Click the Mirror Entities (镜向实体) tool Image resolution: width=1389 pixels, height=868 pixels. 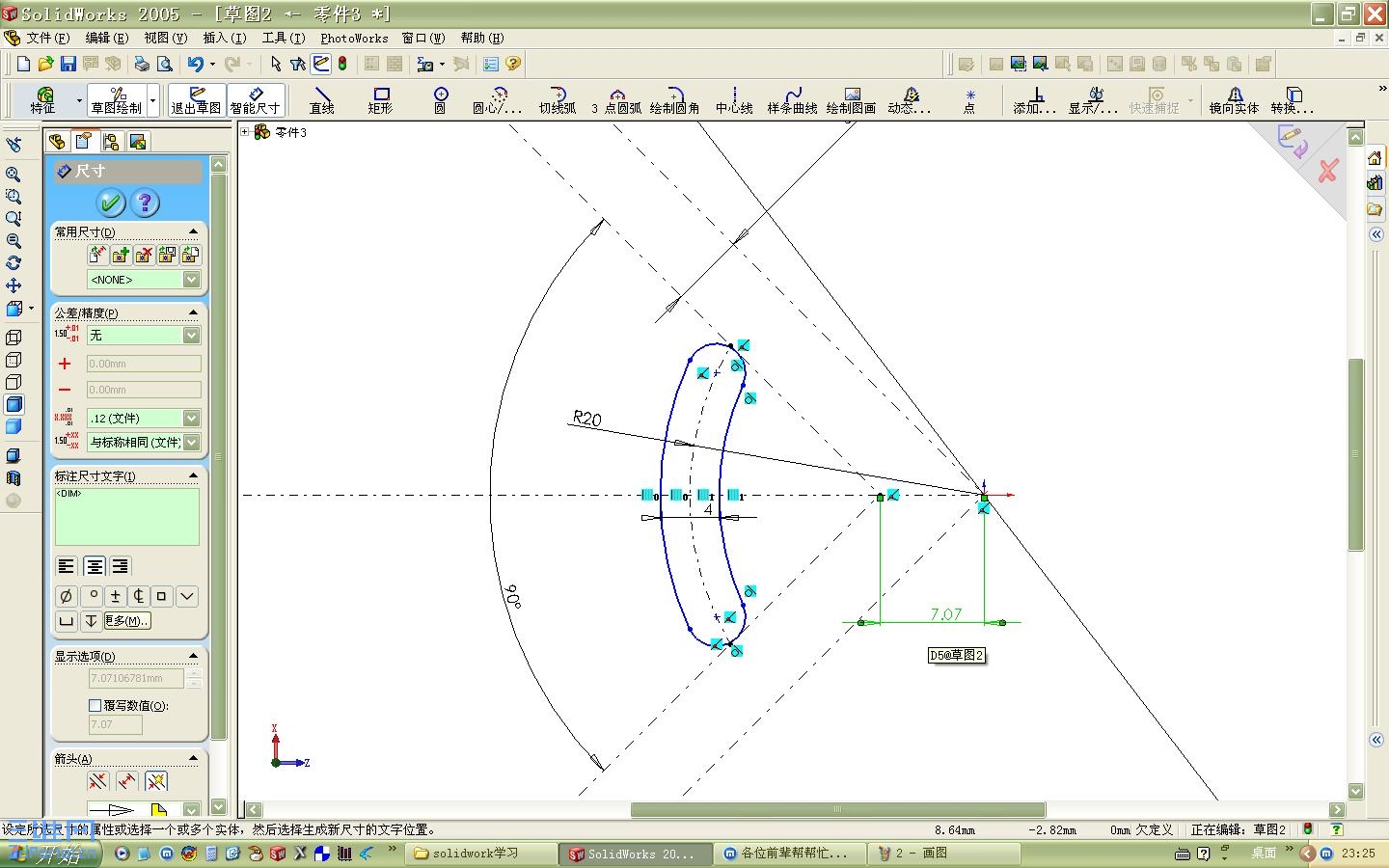coord(1234,100)
